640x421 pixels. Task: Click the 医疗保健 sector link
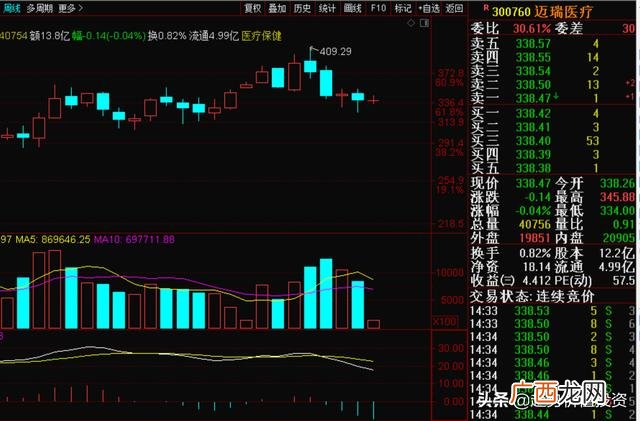(261, 36)
